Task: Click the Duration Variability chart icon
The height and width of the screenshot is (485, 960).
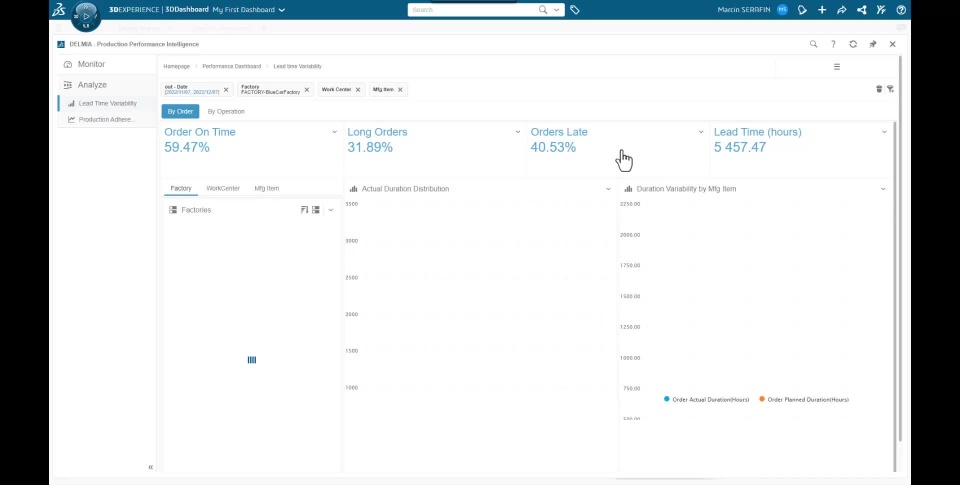Action: point(628,189)
